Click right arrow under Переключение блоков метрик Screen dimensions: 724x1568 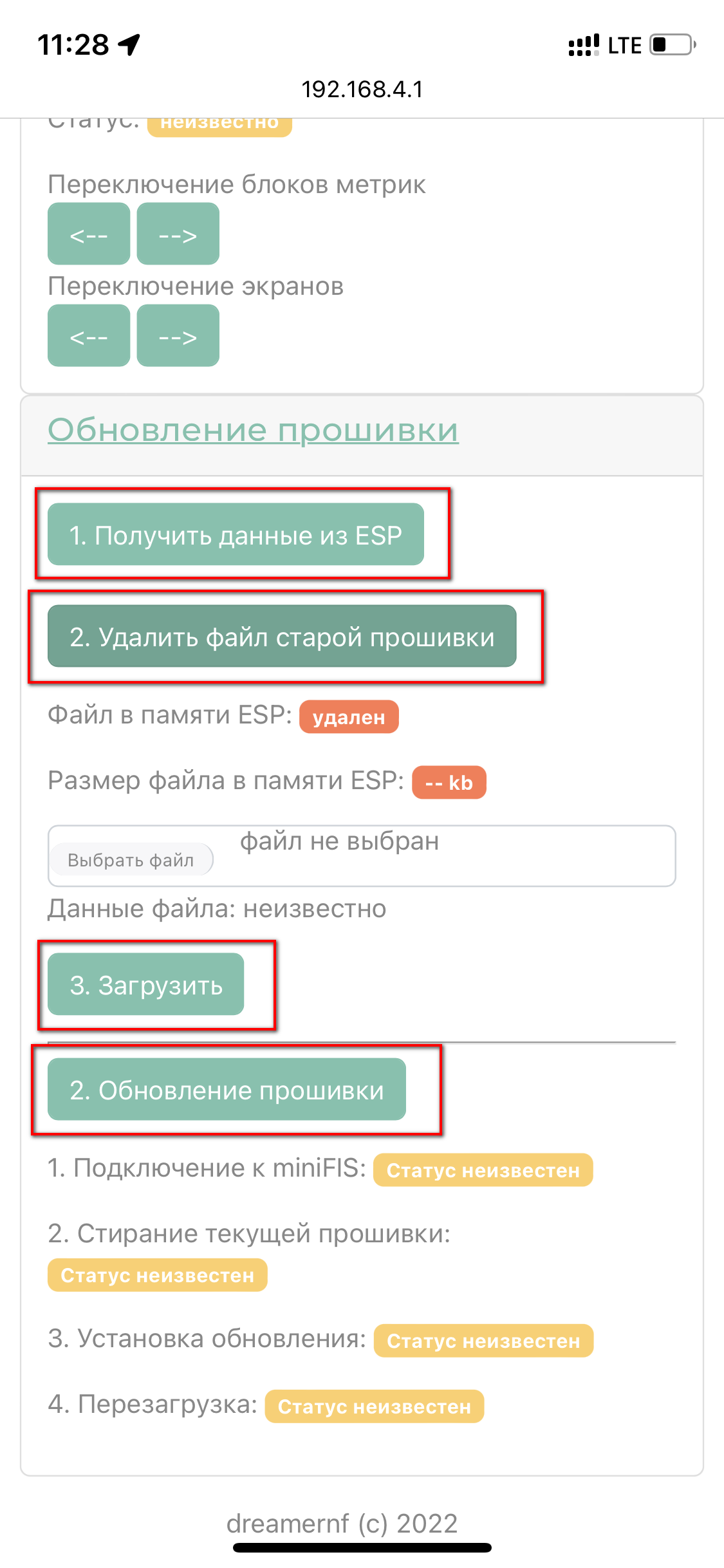point(178,234)
